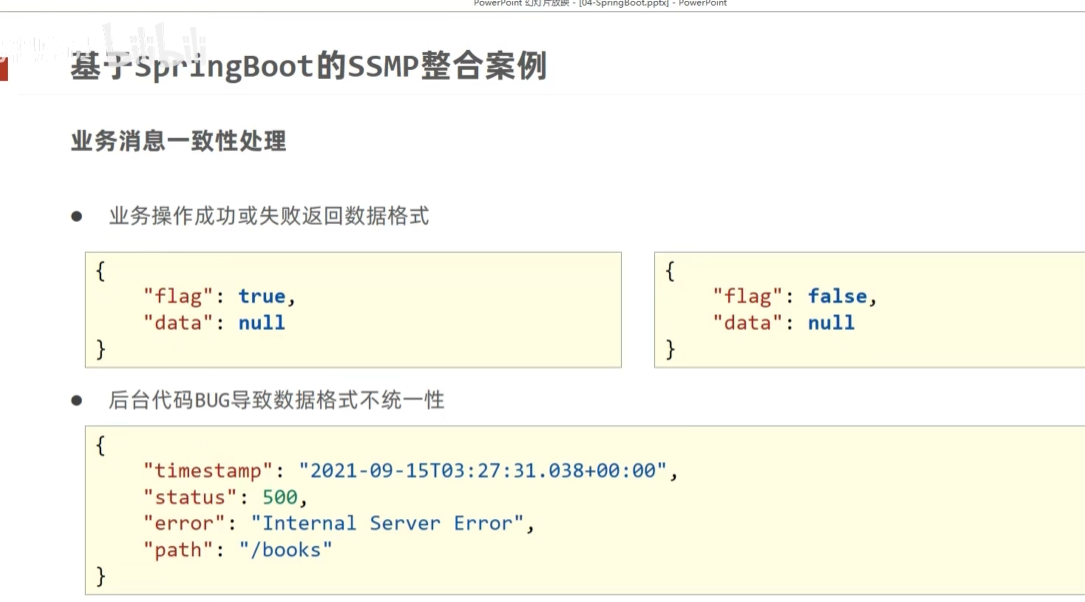Screen dimensions: 1085x602
Task: Click "data": null in the true box
Action: 214,323
